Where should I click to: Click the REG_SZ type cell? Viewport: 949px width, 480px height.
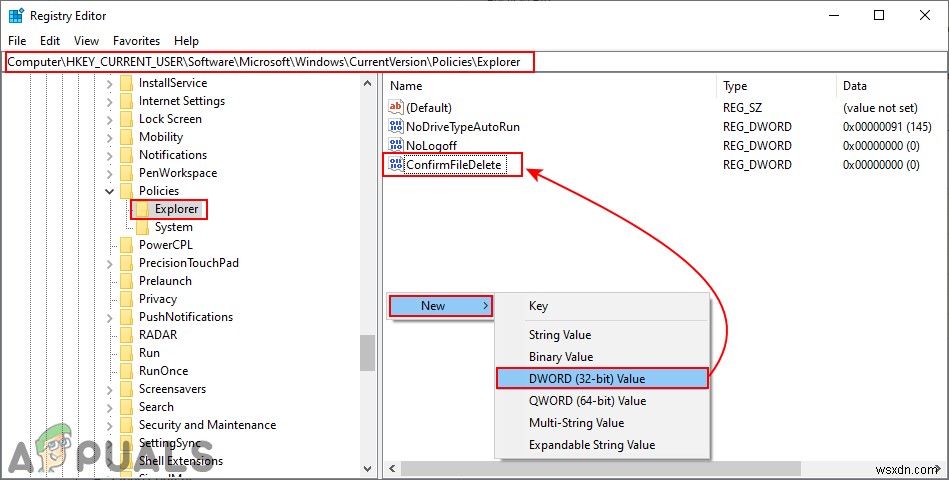[x=742, y=108]
